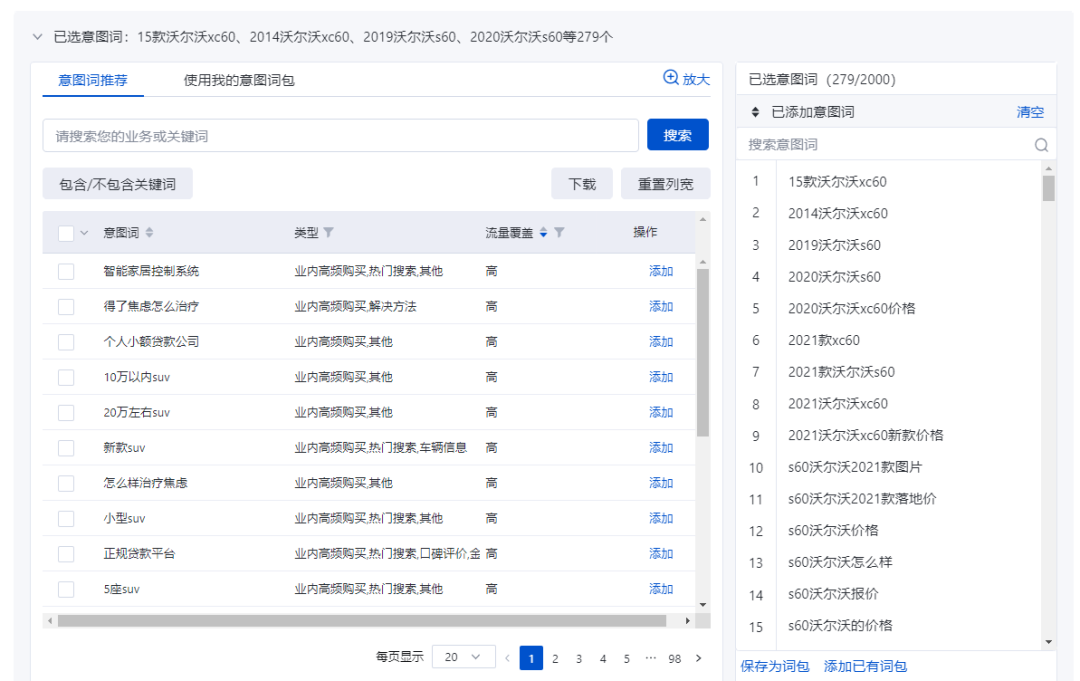1080x681 pixels.
Task: Check the box for 20万左右suv
Action: click(x=66, y=412)
